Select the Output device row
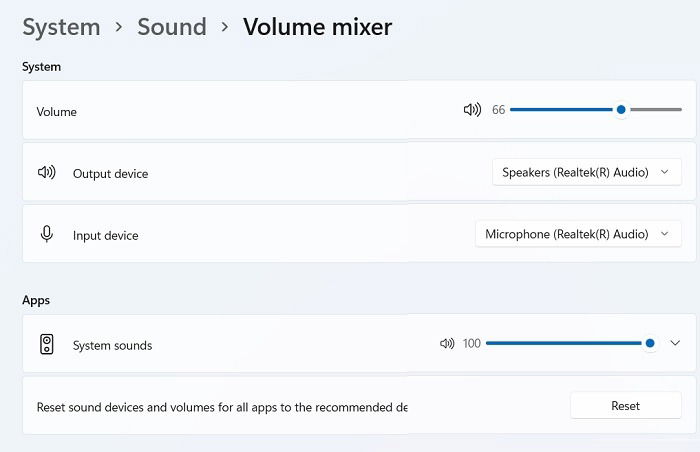Screen dimensions: 700x452 (x=359, y=172)
